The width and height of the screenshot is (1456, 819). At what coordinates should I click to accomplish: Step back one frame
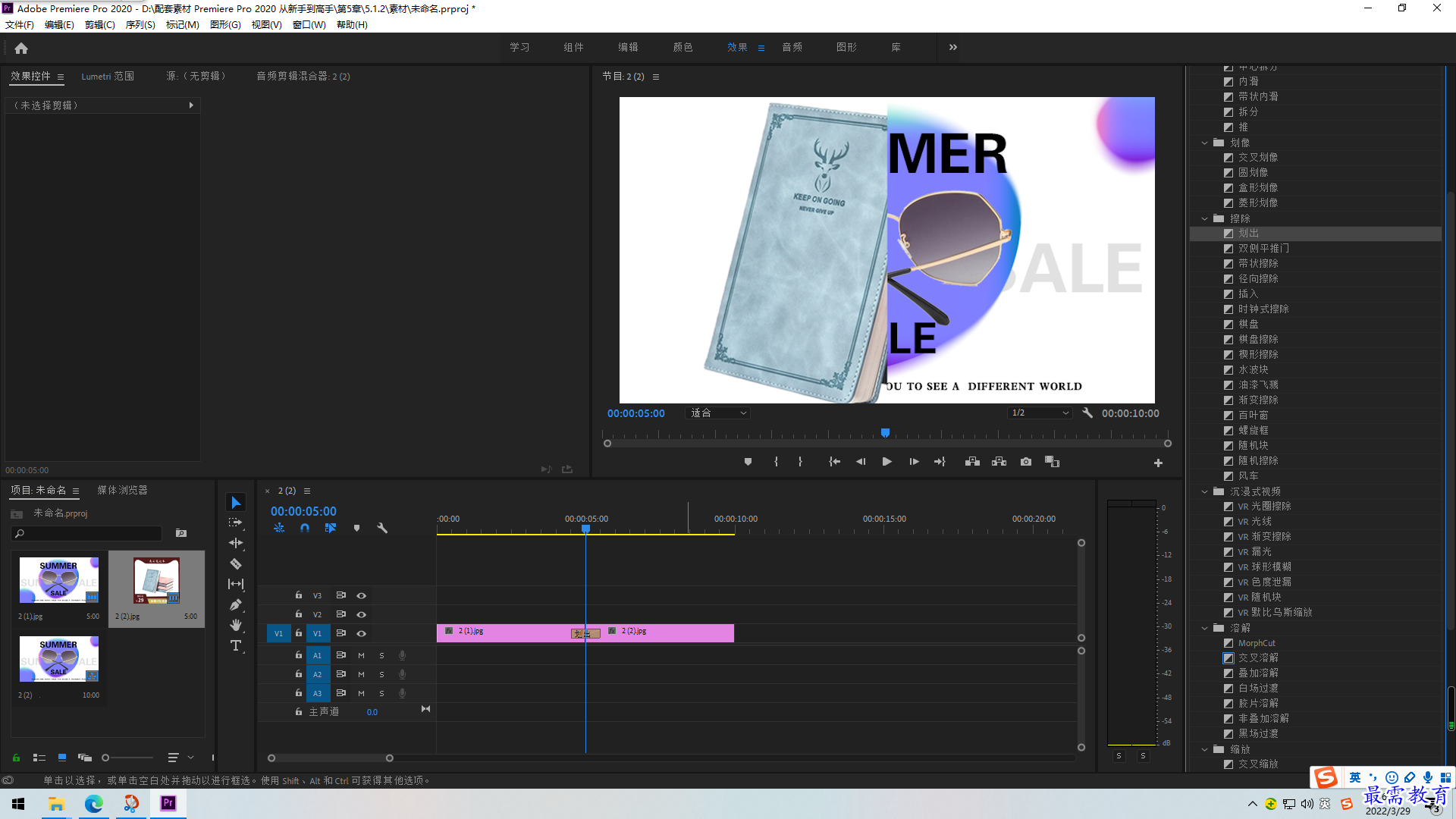pos(861,462)
